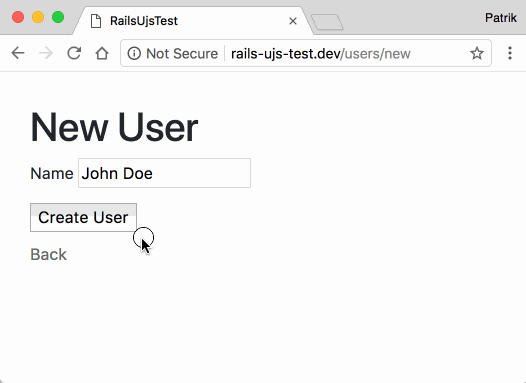The width and height of the screenshot is (526, 383).
Task: Click into the Name text field
Action: click(x=164, y=173)
